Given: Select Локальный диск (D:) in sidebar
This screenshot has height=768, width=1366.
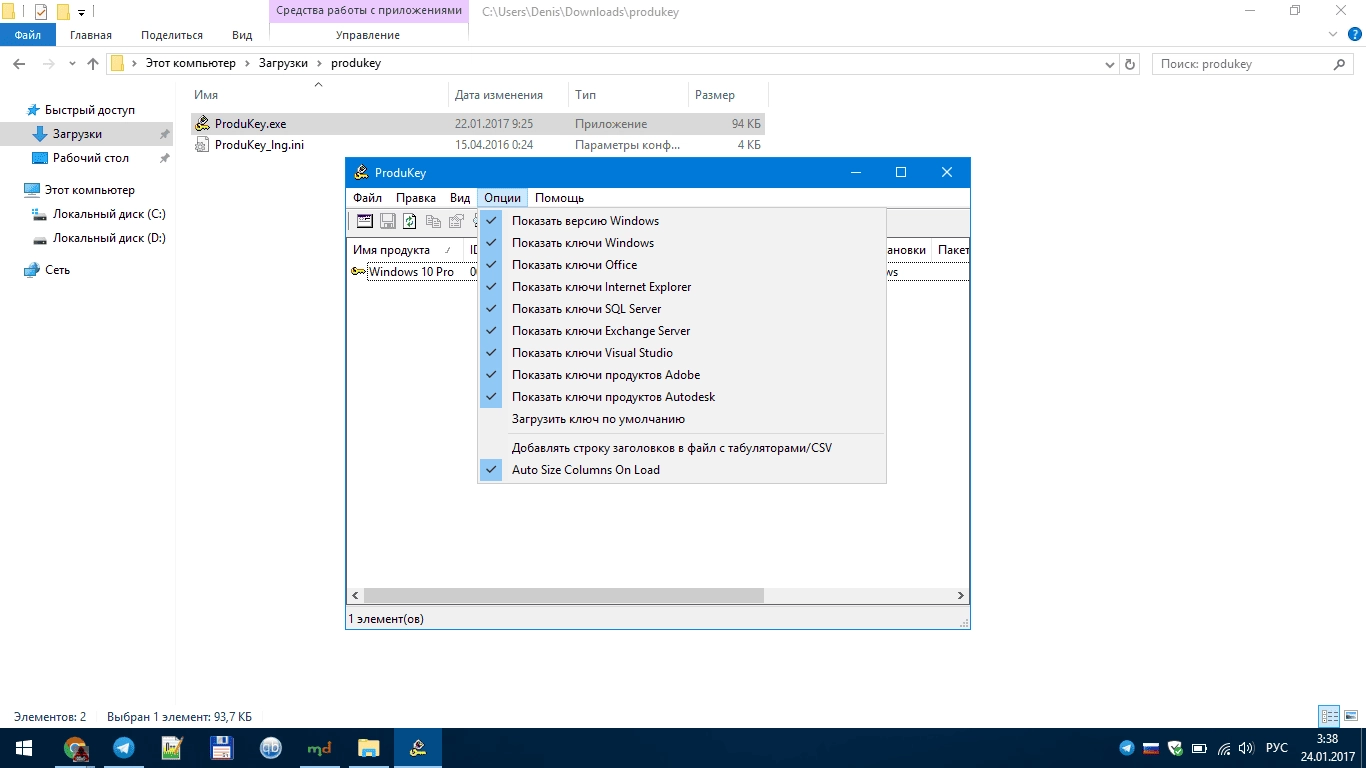Looking at the screenshot, I should 109,238.
